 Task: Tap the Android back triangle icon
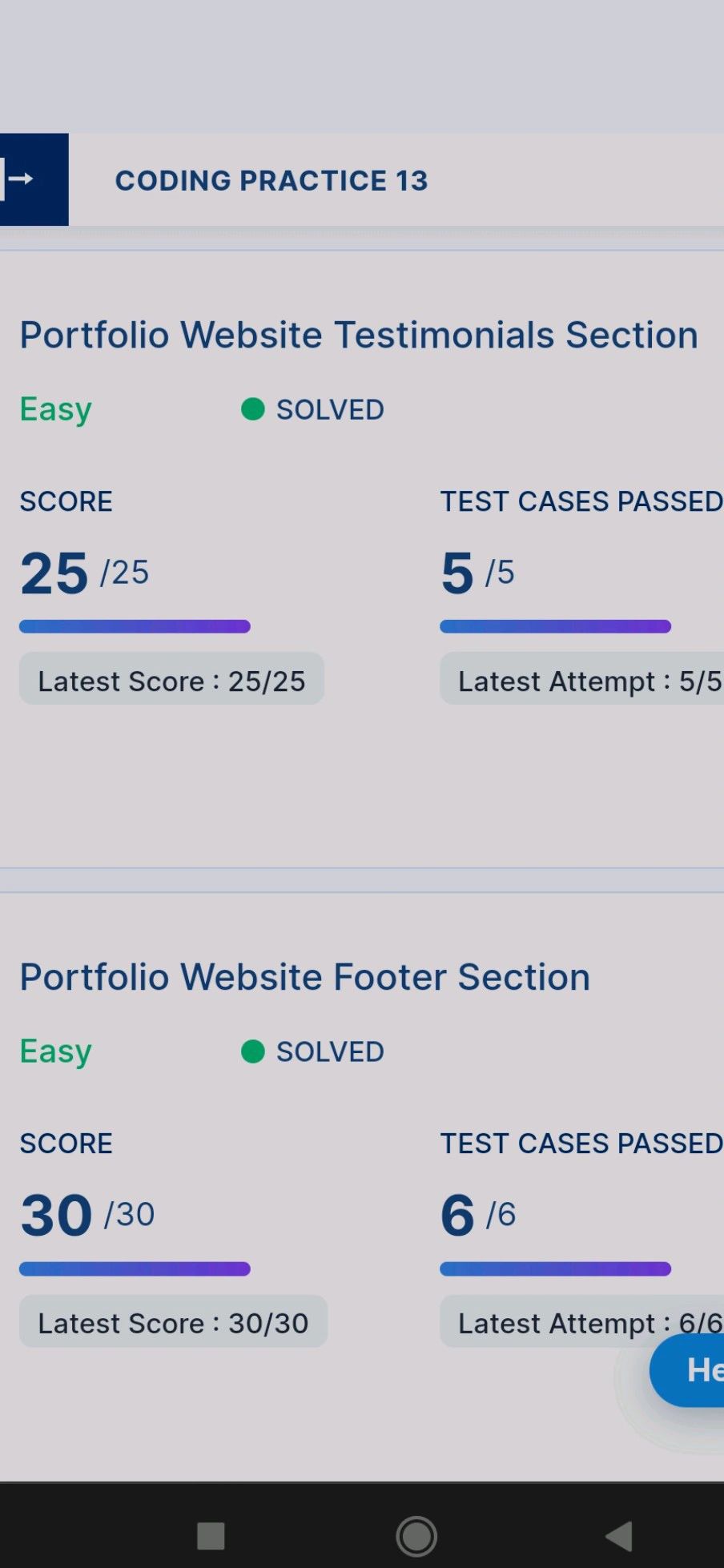[619, 1536]
